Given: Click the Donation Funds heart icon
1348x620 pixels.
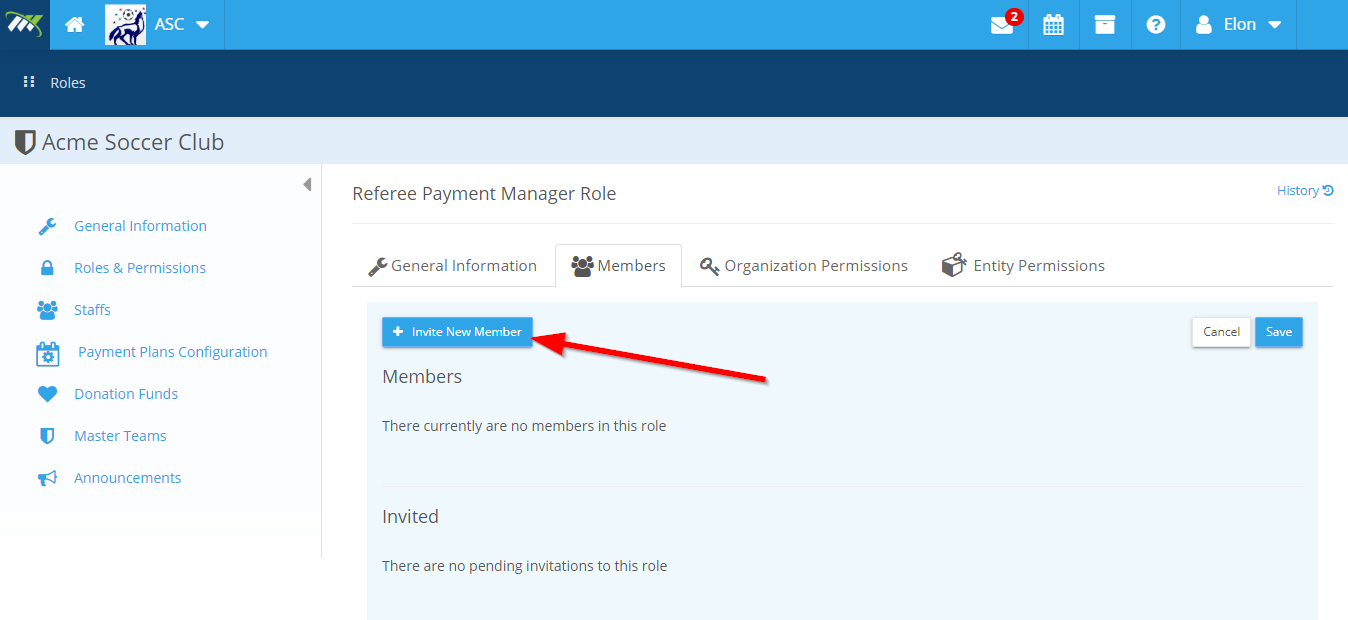Looking at the screenshot, I should click(47, 394).
